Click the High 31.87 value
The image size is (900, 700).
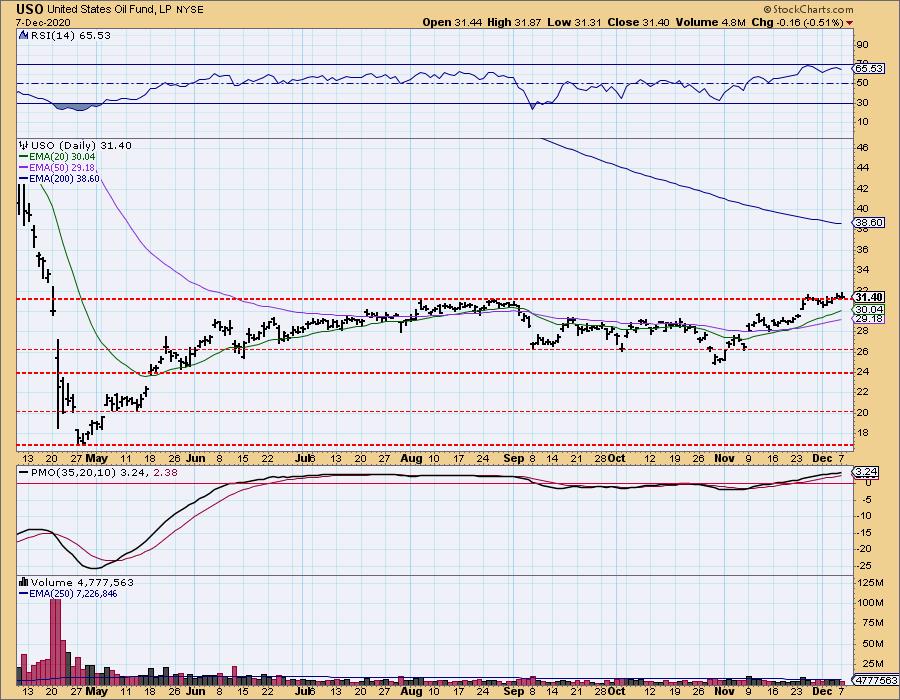click(x=514, y=22)
